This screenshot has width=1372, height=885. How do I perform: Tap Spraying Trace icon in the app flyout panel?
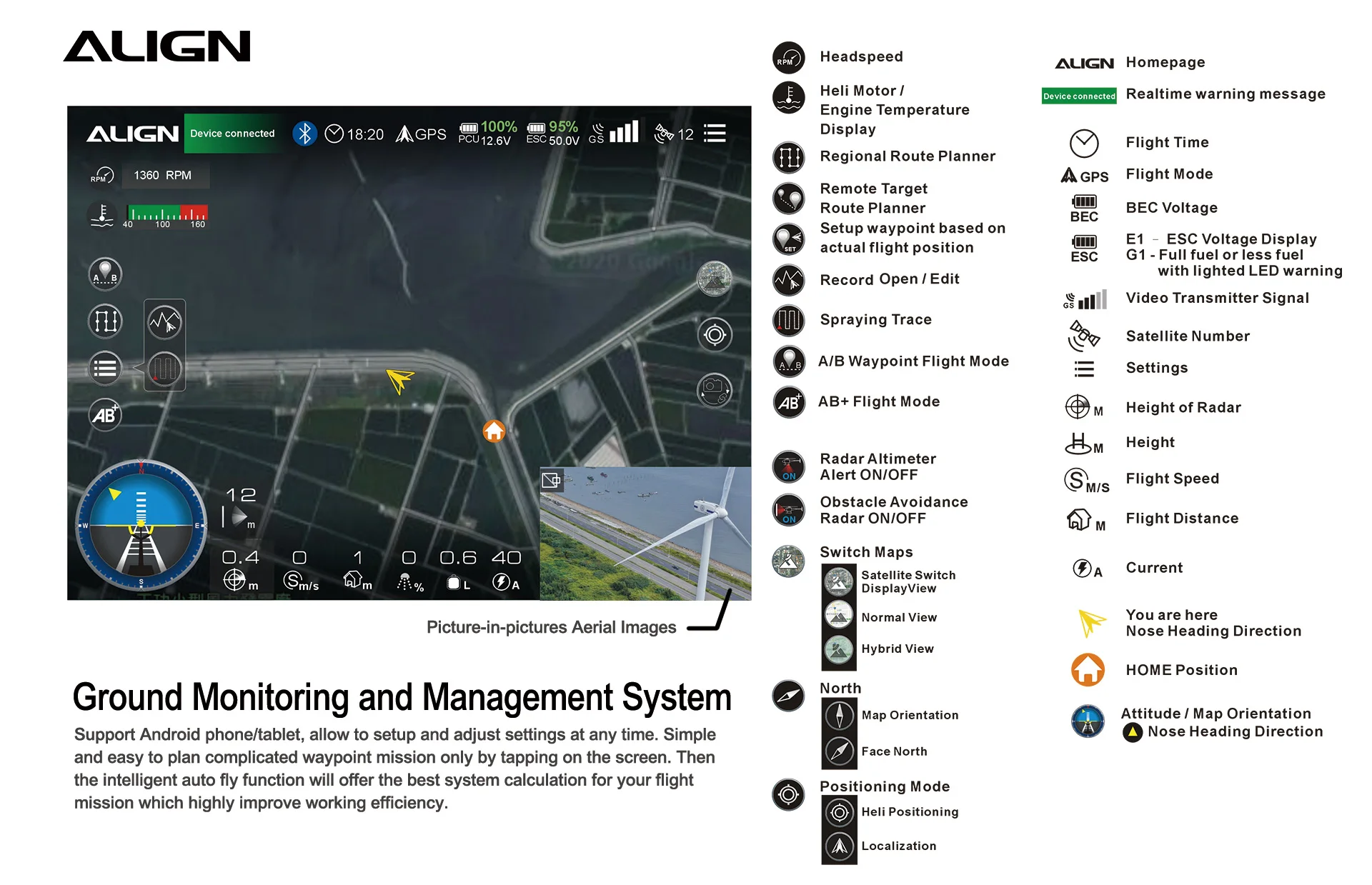[x=165, y=369]
